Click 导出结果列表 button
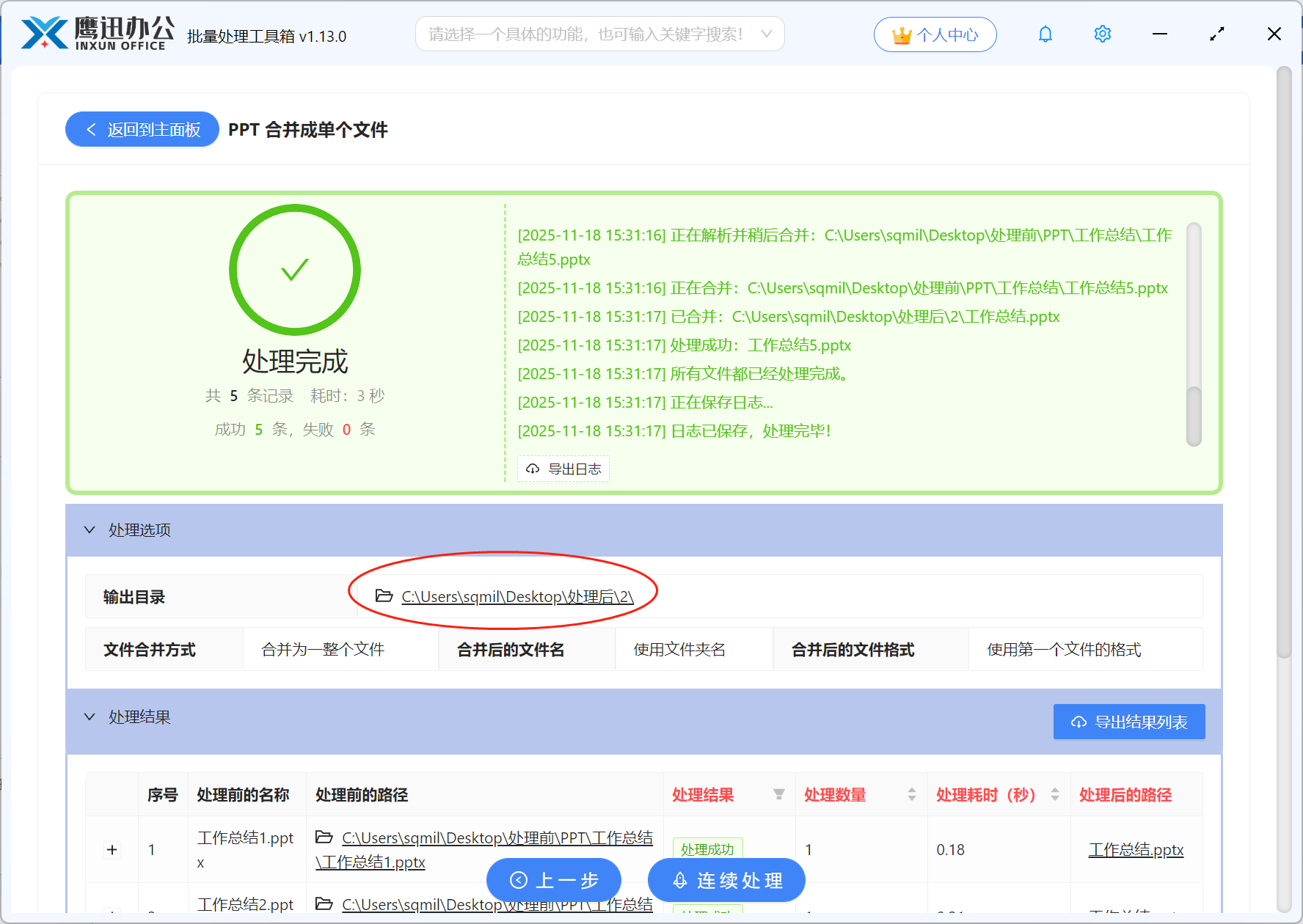Viewport: 1303px width, 924px height. tap(1128, 721)
